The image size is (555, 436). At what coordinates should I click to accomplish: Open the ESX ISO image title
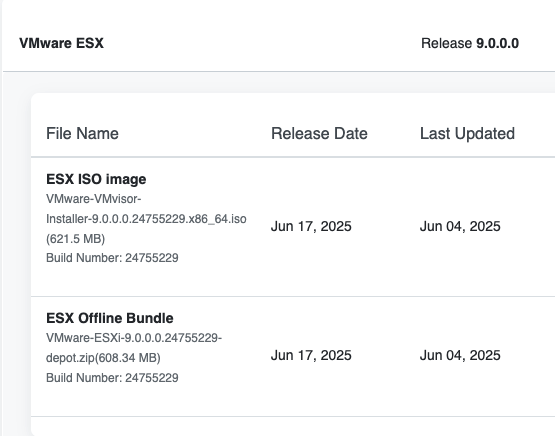coord(96,179)
